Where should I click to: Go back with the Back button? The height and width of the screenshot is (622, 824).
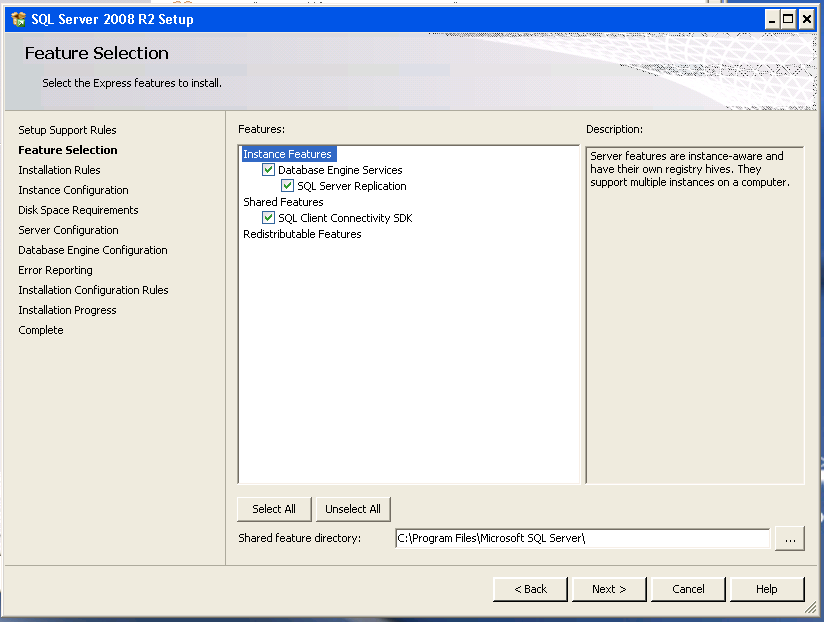click(x=530, y=589)
